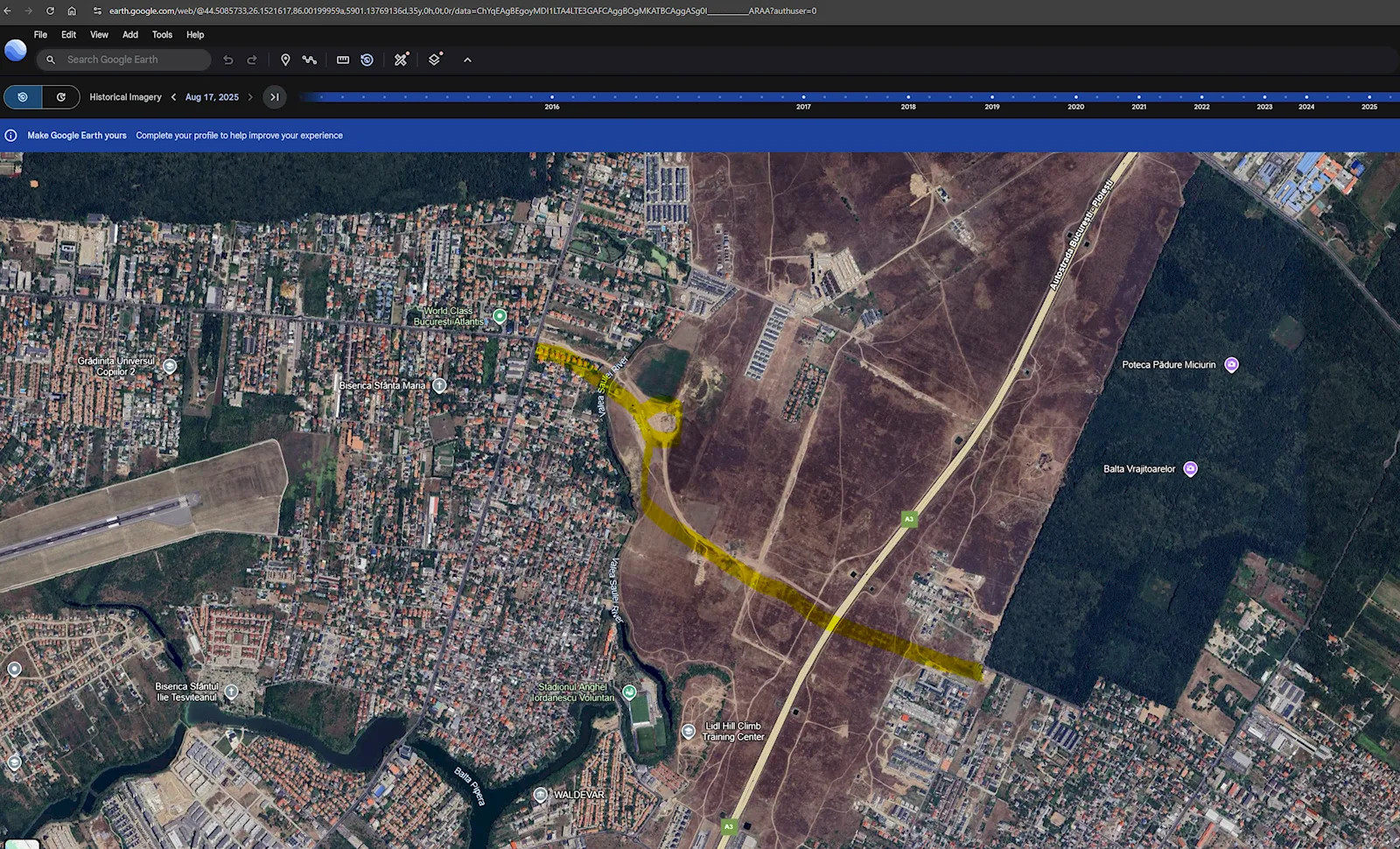Open the satellite data layers tool

click(401, 60)
